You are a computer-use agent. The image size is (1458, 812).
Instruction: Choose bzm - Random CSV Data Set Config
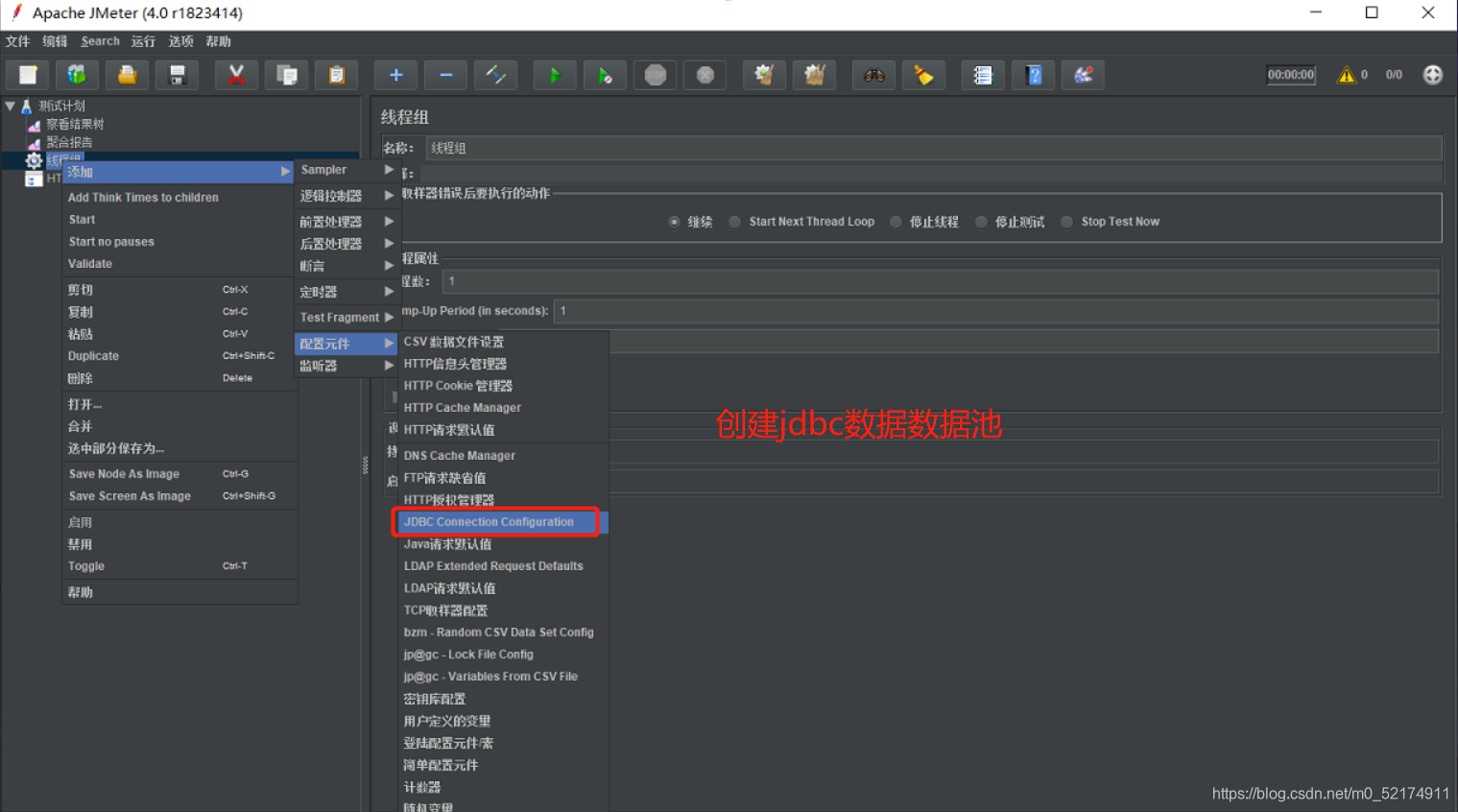click(503, 633)
